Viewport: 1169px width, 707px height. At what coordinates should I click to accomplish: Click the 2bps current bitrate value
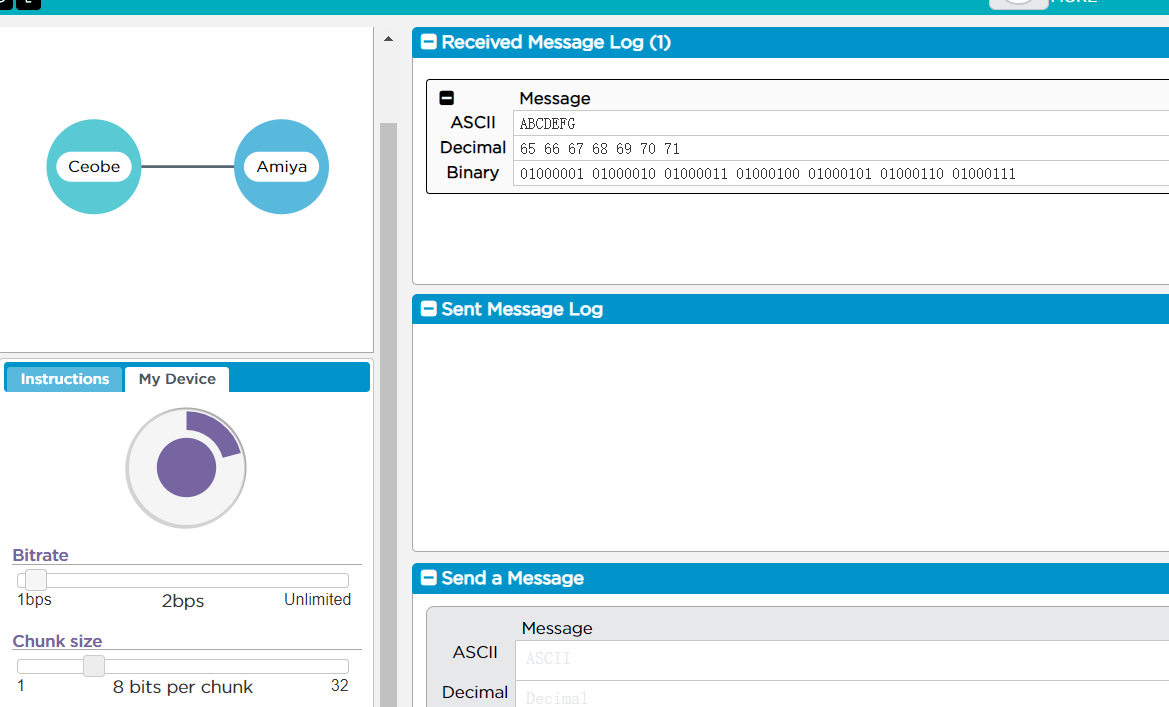[x=183, y=601]
